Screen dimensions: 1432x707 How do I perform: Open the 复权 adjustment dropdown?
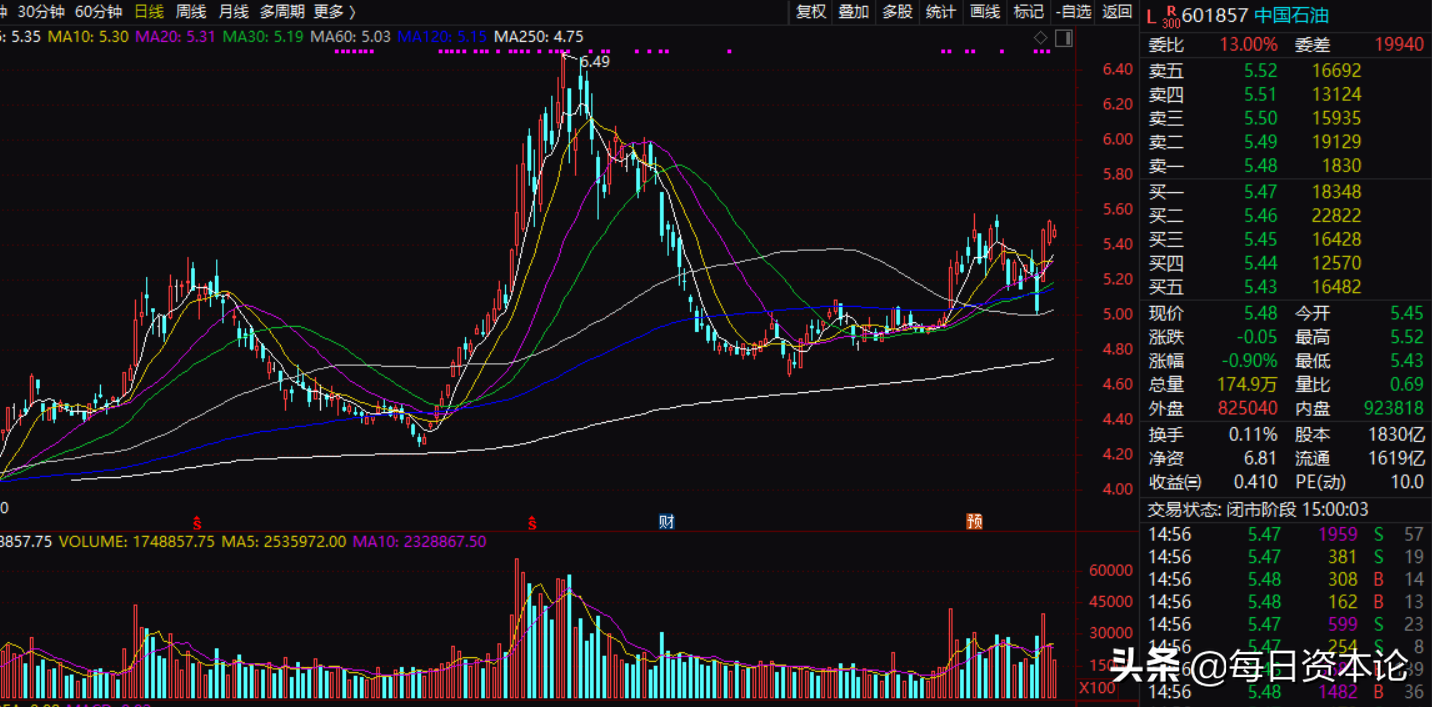click(811, 12)
